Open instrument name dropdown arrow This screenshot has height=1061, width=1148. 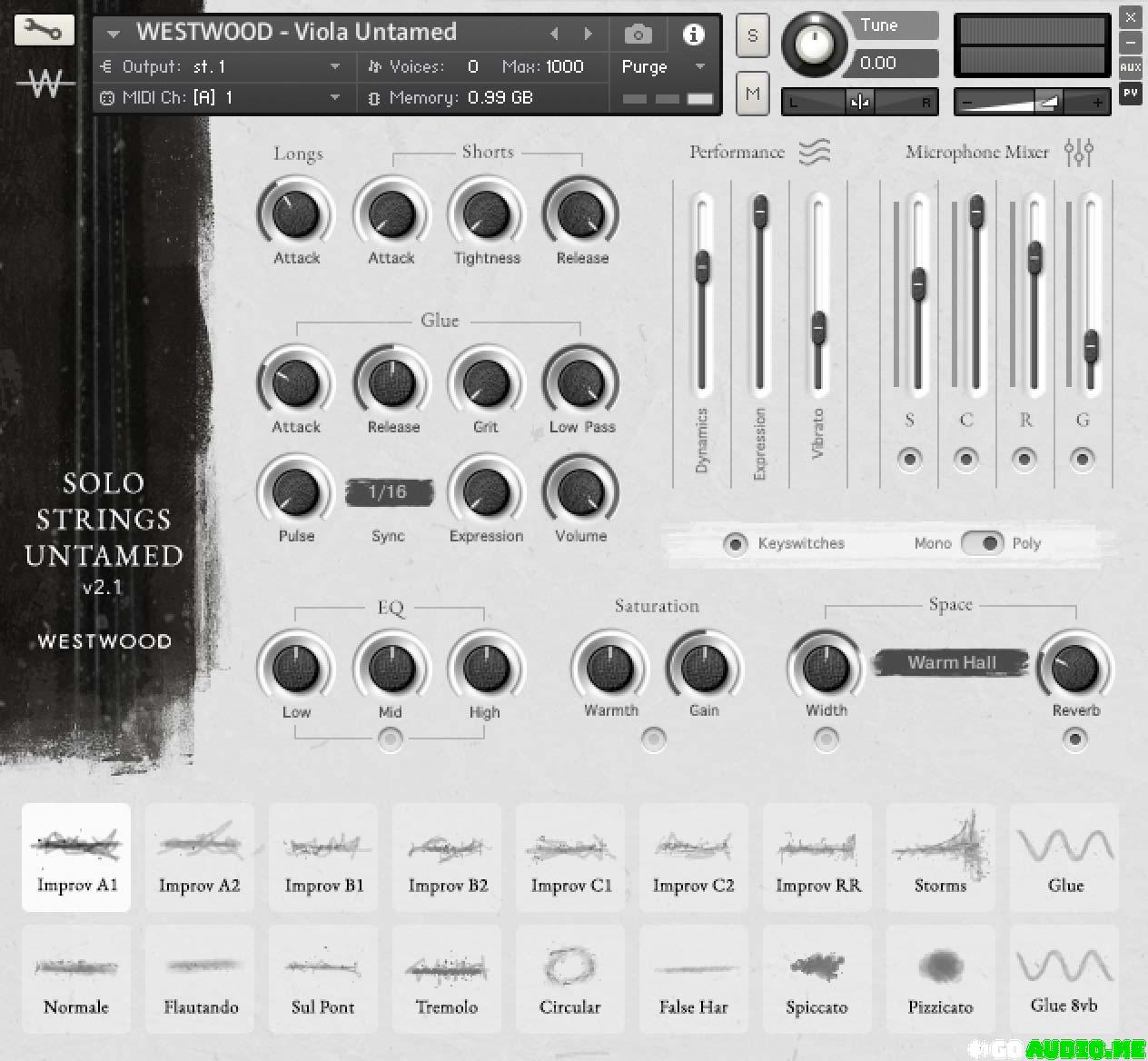(114, 35)
